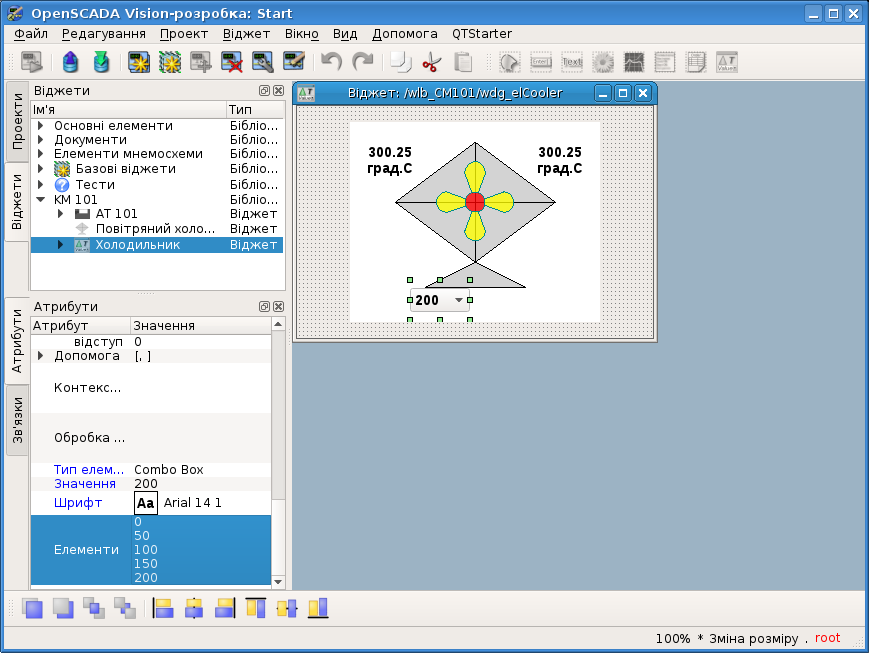This screenshot has width=869, height=653.
Task: Expand the Допомога attribute row
Action: pos(41,356)
